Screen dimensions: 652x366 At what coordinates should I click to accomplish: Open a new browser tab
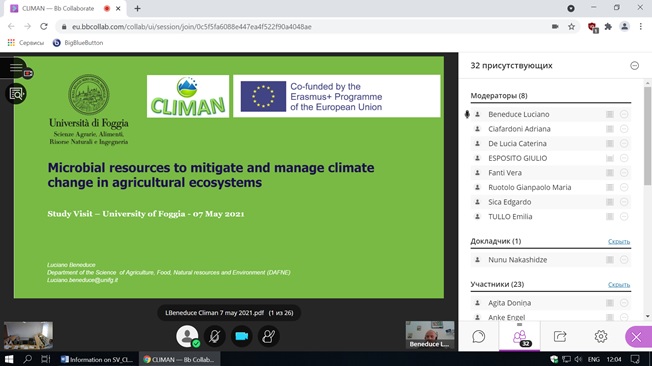pos(137,8)
